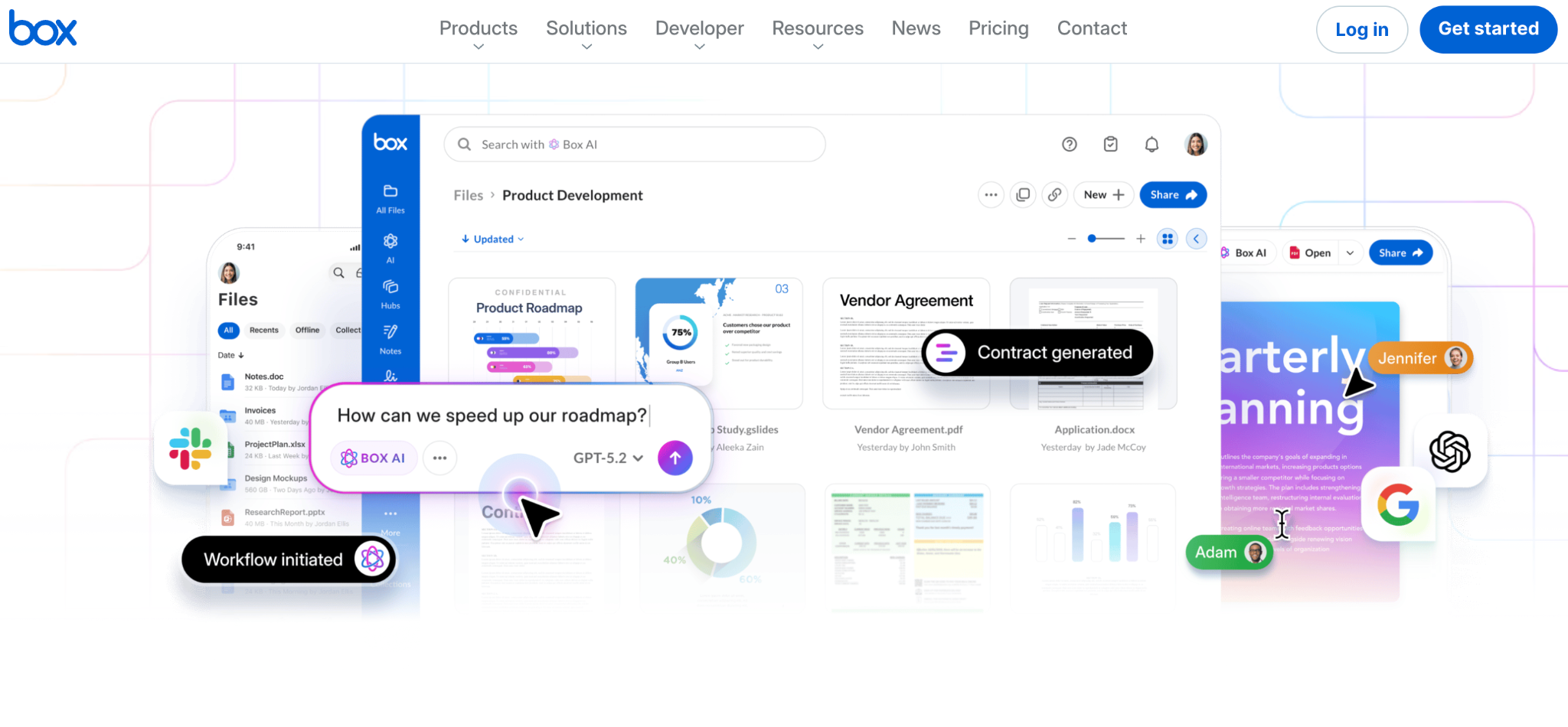The image size is (1568, 727).
Task: Open the more options ellipsis beside New
Action: [x=991, y=195]
